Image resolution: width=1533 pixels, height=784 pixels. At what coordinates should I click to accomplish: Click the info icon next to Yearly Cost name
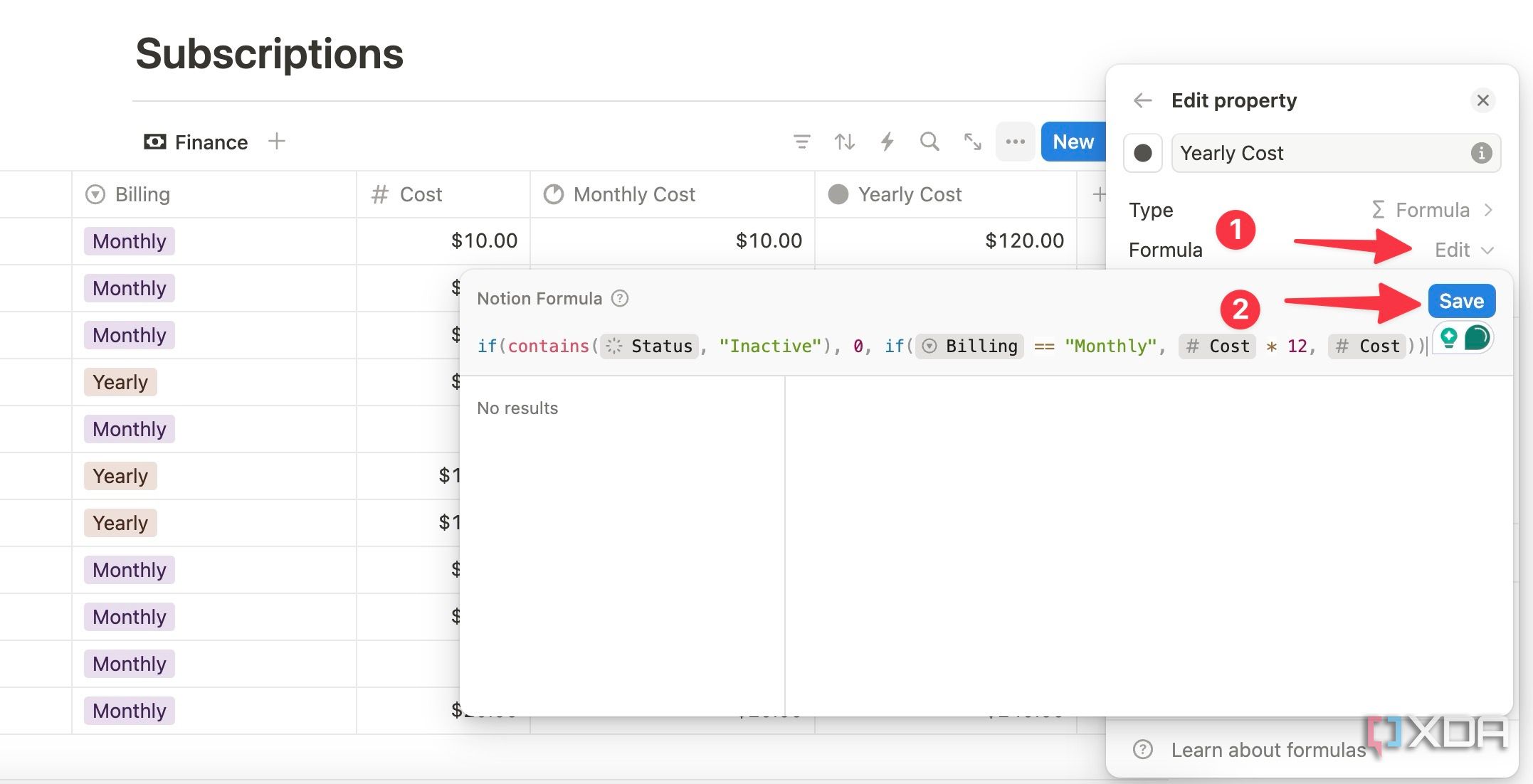tap(1480, 153)
